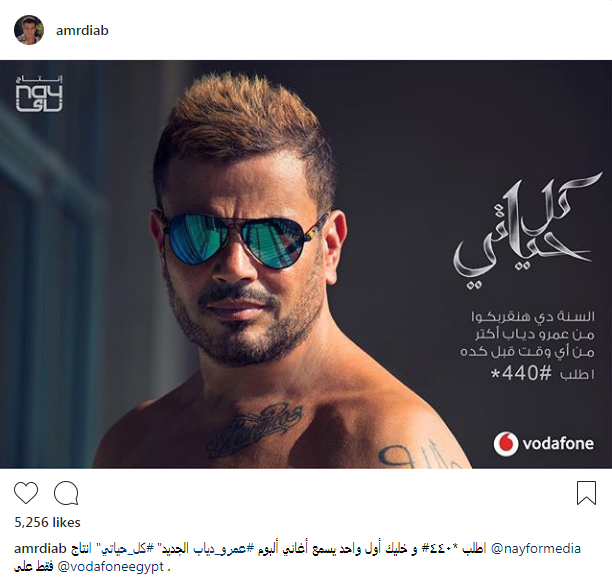Open the #كل_حياتي hashtag
Viewport: 612px width, 586px height.
pos(129,549)
